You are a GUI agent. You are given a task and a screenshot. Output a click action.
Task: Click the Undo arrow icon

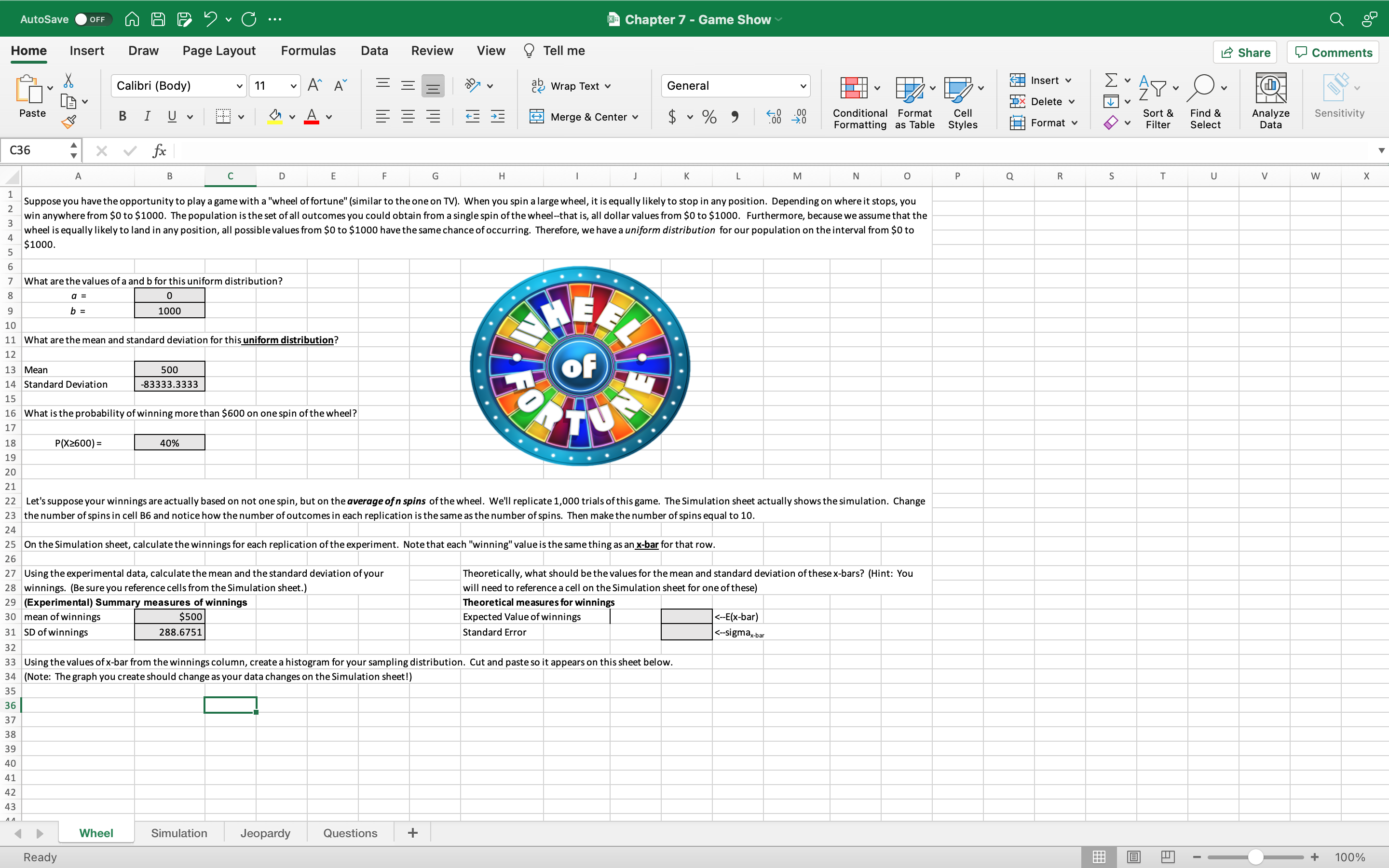[210, 19]
